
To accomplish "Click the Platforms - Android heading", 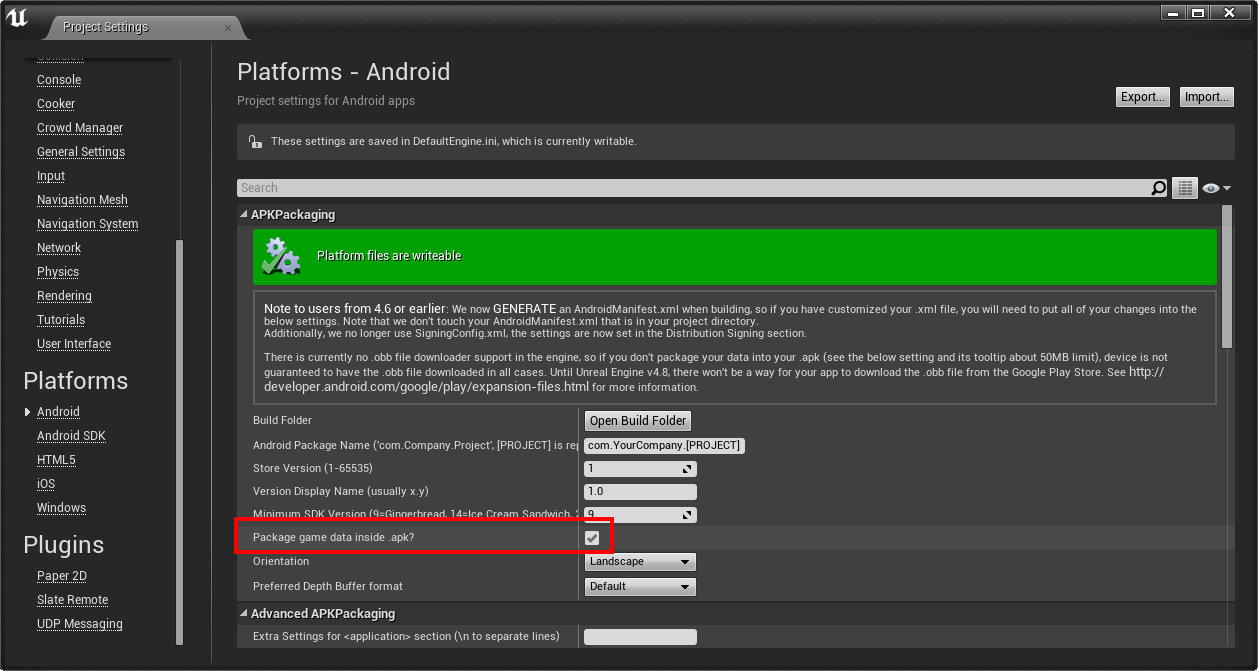I will click(344, 72).
